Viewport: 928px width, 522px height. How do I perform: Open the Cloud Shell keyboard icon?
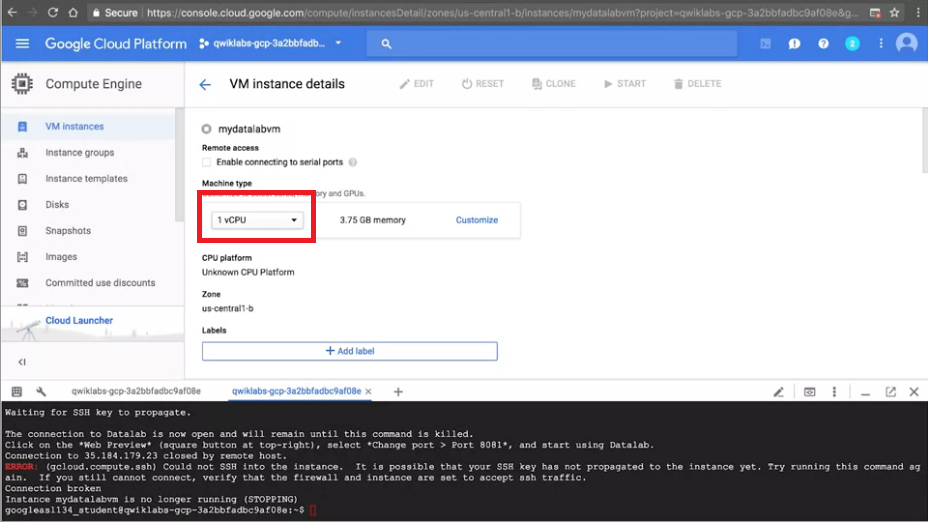click(x=17, y=391)
